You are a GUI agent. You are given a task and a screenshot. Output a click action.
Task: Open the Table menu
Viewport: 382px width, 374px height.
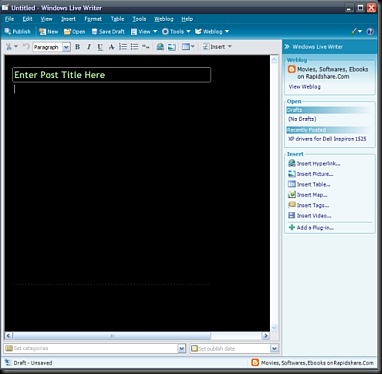[117, 19]
